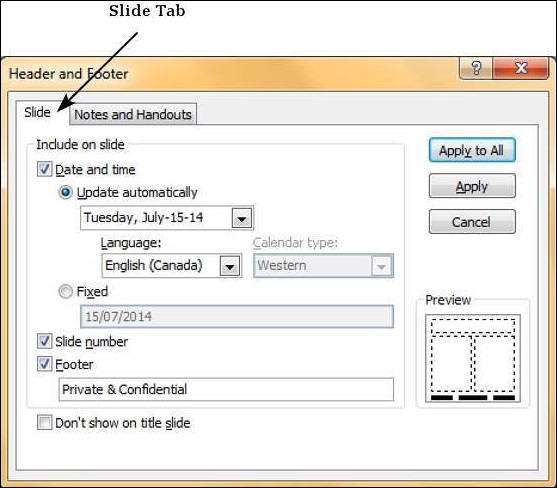The width and height of the screenshot is (557, 488).
Task: Click the Private & Confidential footer text field
Action: click(226, 389)
